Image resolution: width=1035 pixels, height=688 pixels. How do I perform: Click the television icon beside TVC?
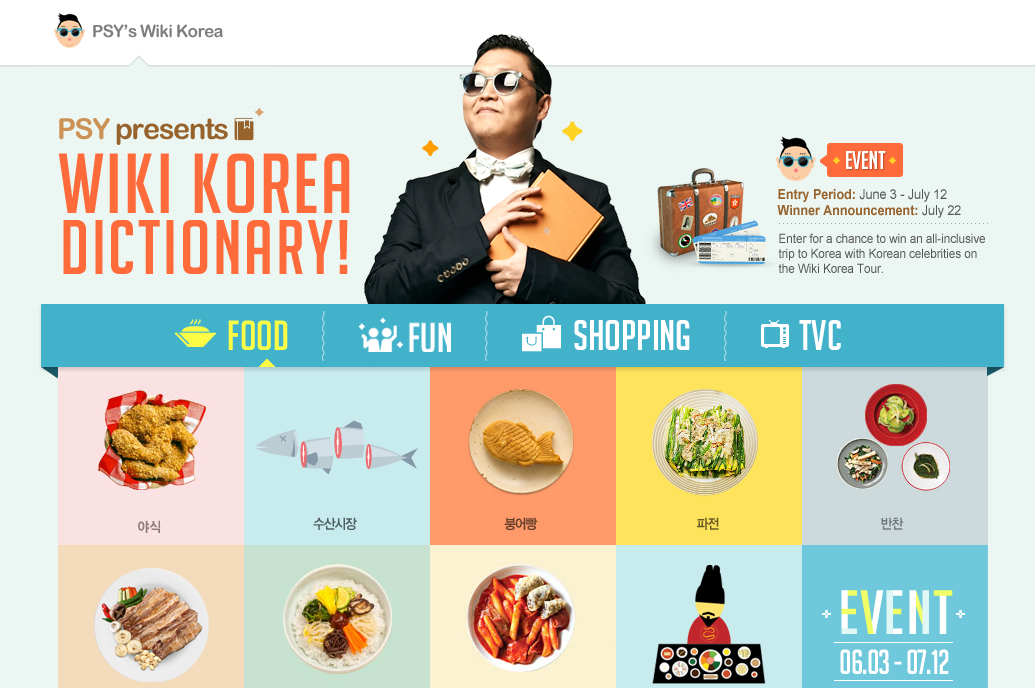pyautogui.click(x=775, y=334)
